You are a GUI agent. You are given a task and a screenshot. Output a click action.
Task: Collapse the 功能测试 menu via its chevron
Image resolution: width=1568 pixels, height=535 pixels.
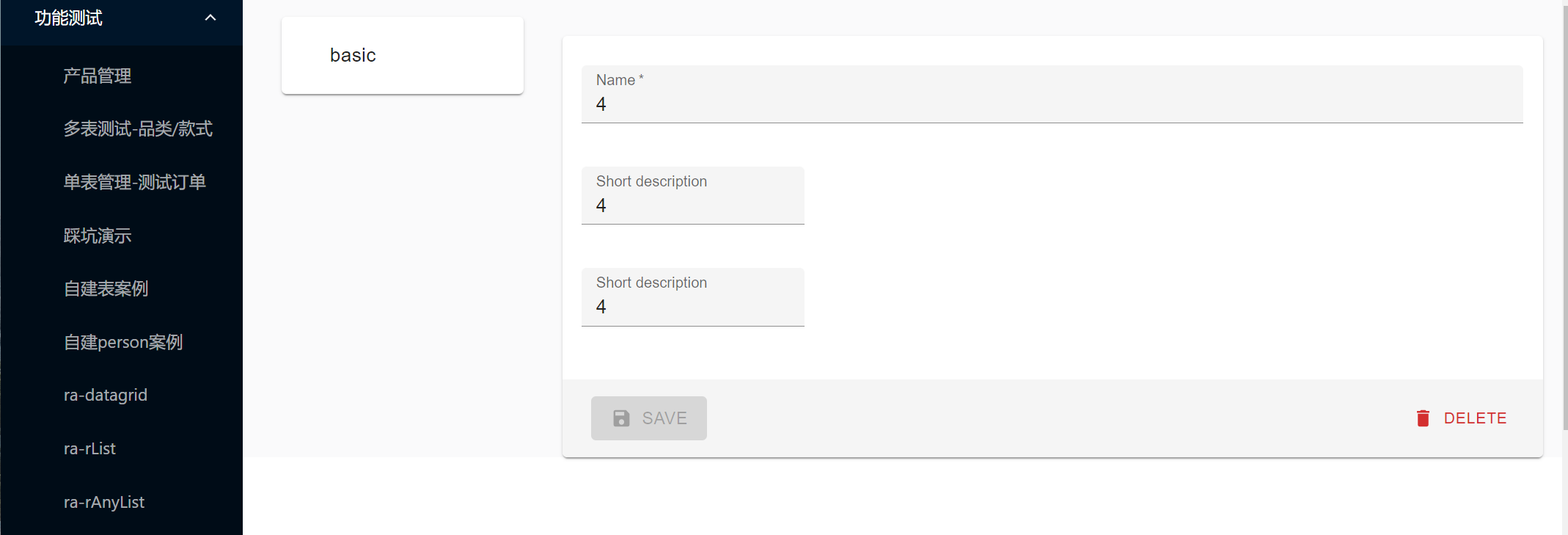pyautogui.click(x=210, y=16)
